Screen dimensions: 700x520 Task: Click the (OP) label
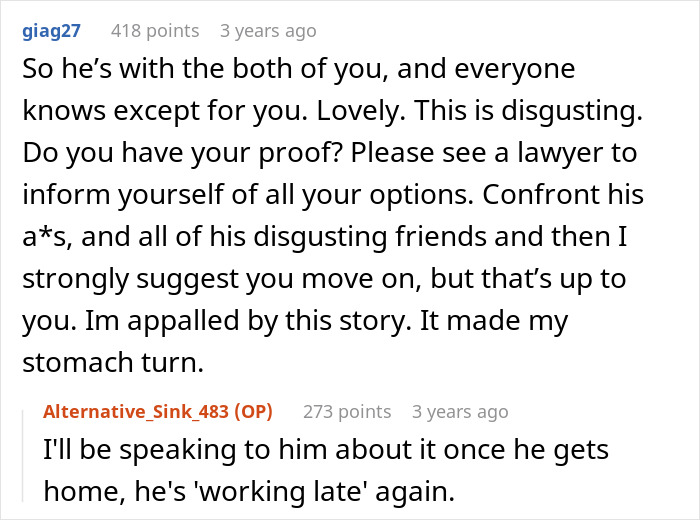(252, 411)
